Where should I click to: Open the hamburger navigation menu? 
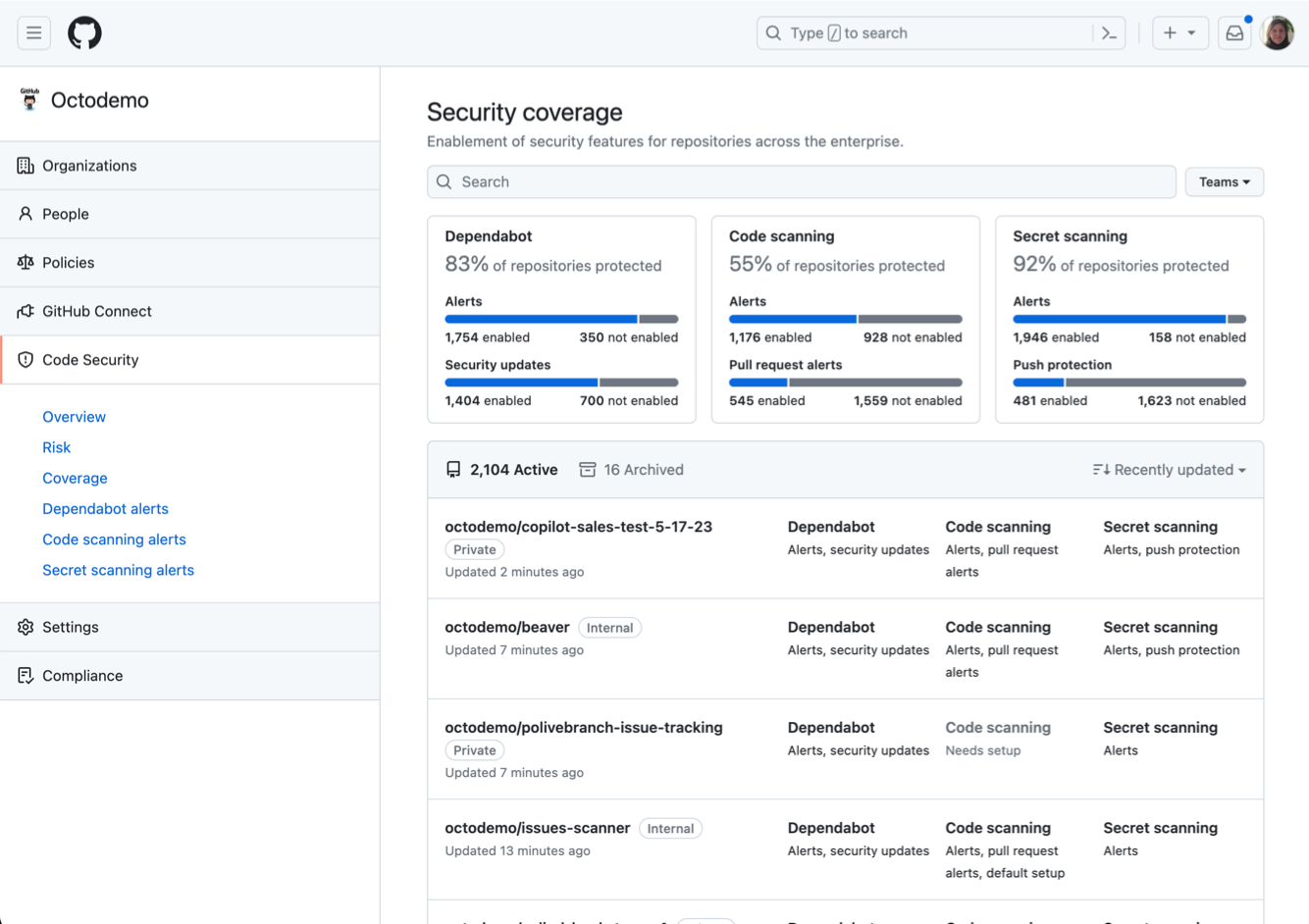[x=33, y=32]
